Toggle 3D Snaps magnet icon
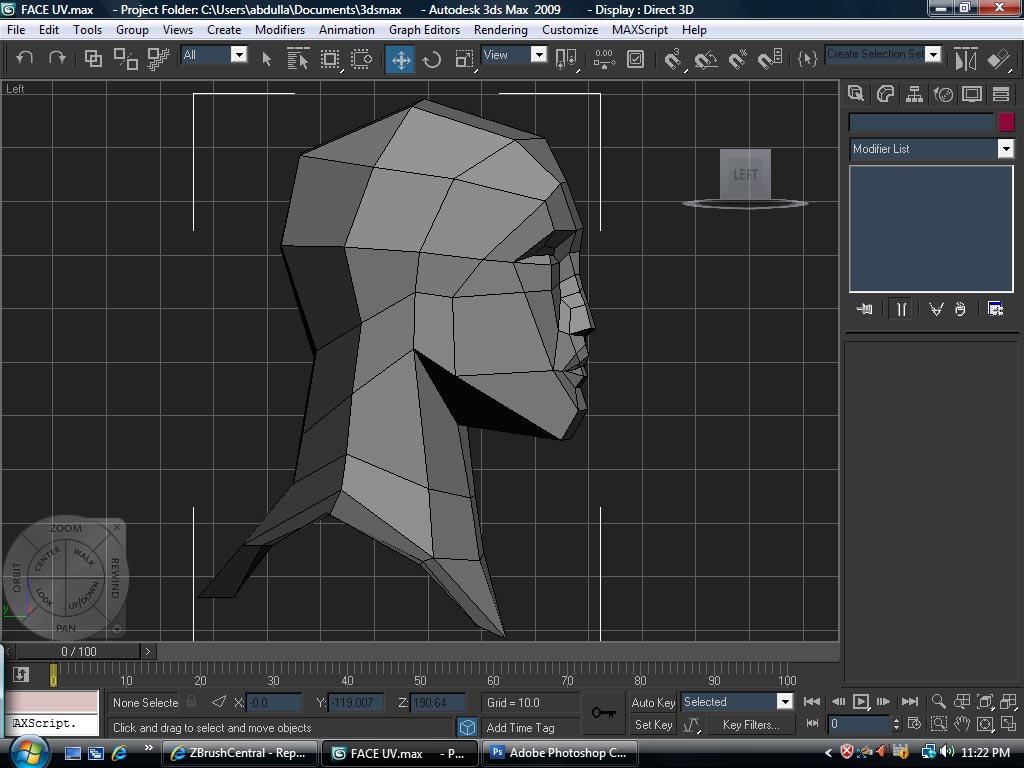The image size is (1024, 768). pyautogui.click(x=673, y=59)
